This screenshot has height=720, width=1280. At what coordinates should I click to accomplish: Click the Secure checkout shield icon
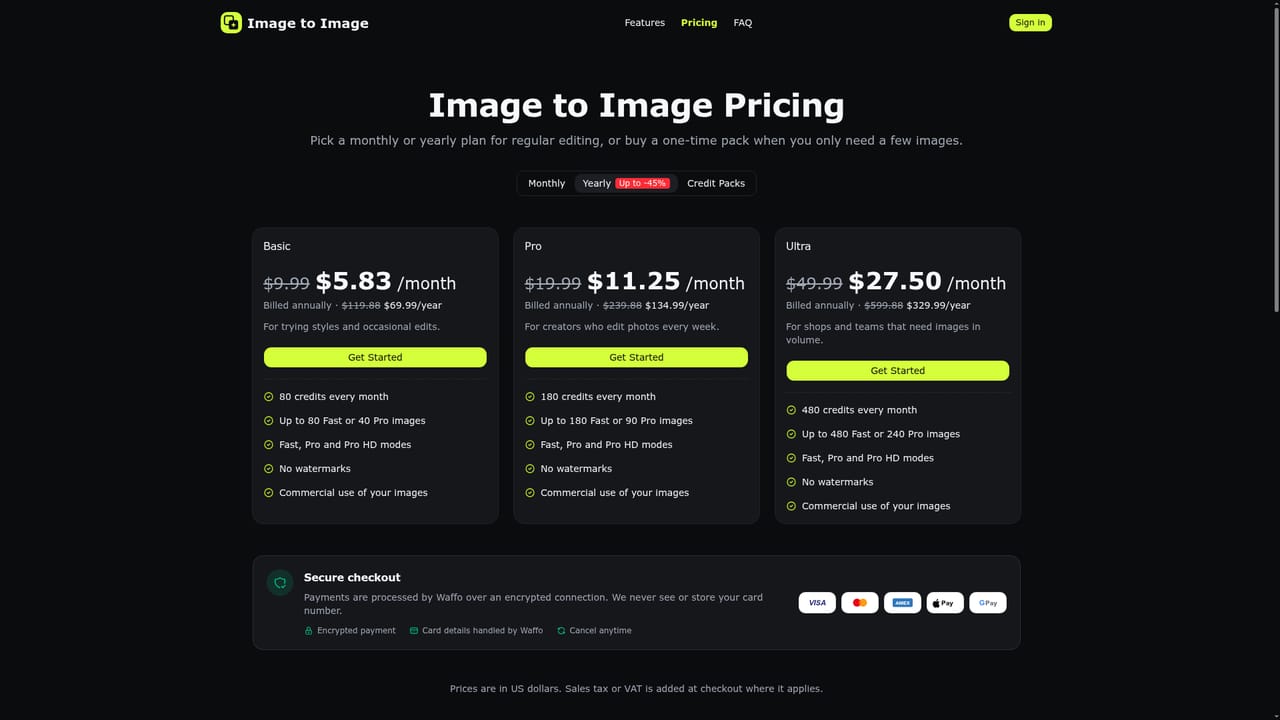[x=280, y=582]
